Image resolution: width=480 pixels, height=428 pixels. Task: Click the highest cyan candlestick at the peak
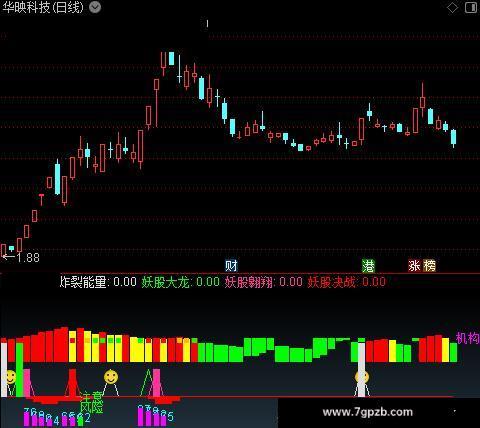(x=171, y=58)
